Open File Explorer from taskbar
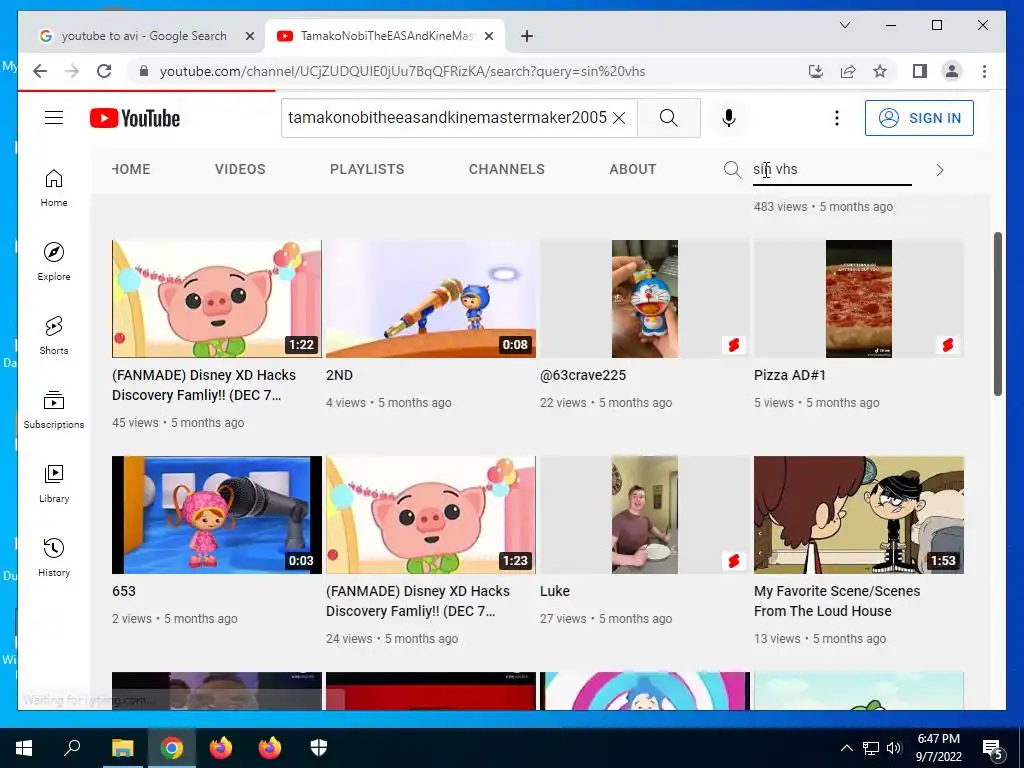 pos(122,748)
